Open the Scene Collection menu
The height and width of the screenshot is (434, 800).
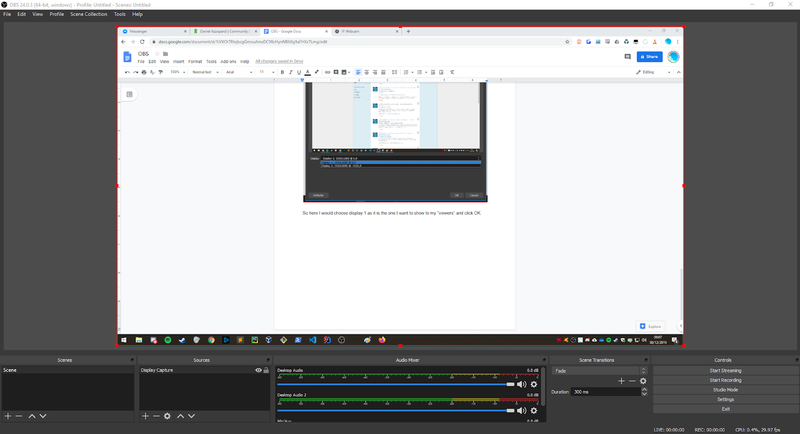89,14
